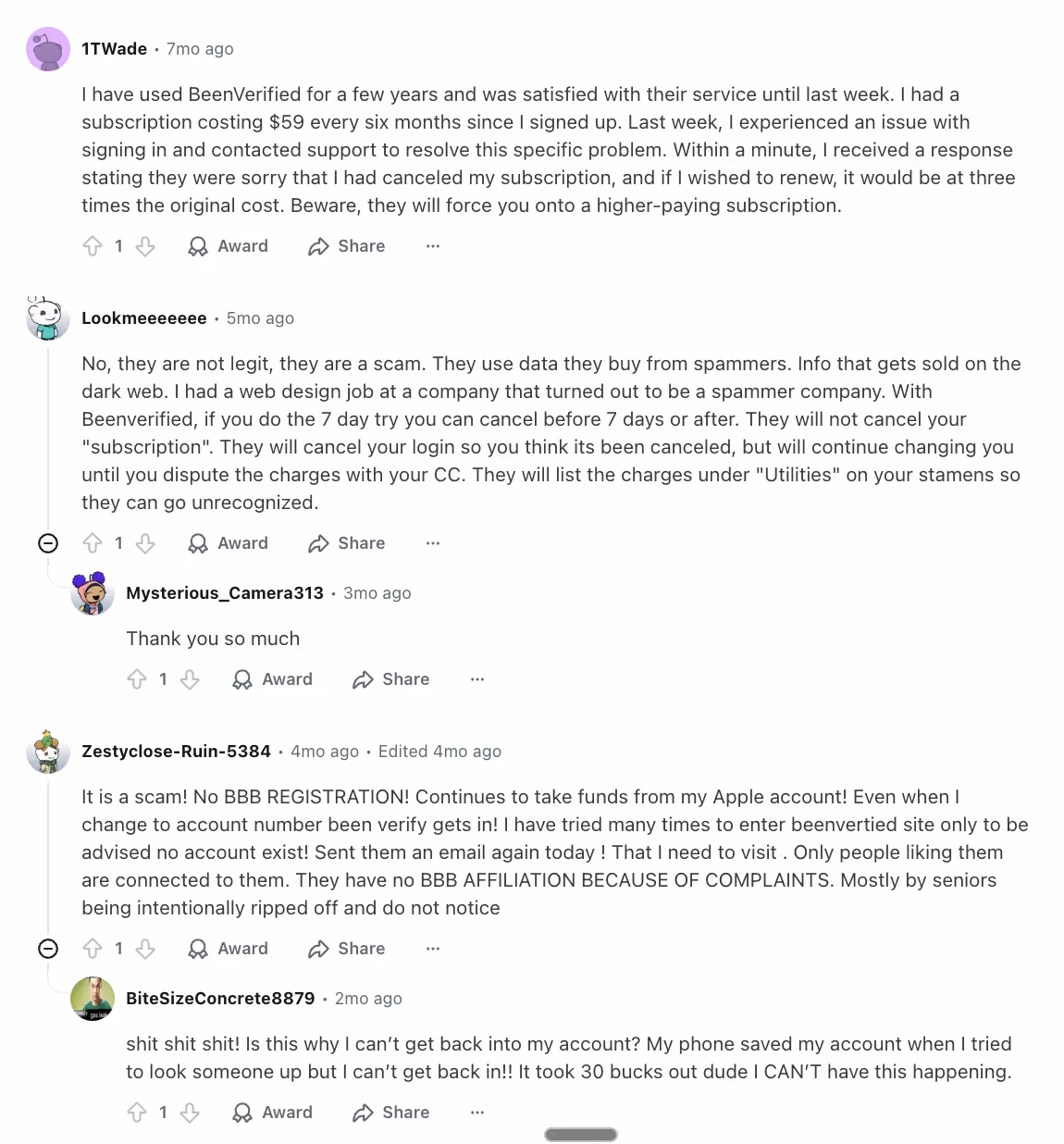The image size is (1064, 1144).
Task: Click the Award icon on 1TWade's comment
Action: [198, 246]
